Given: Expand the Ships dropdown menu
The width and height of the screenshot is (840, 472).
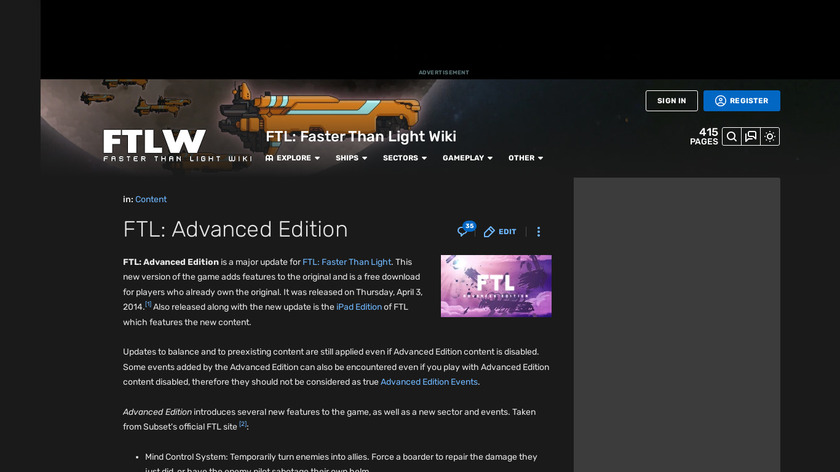Looking at the screenshot, I should click(x=351, y=158).
